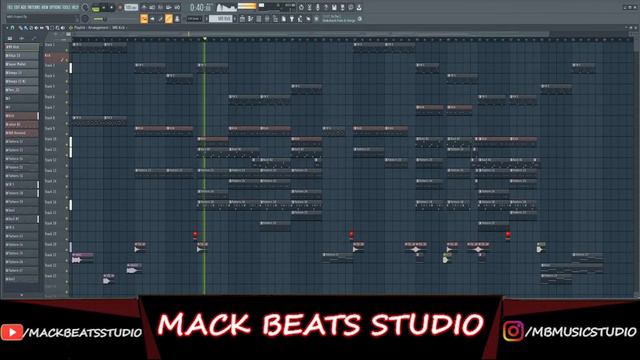Click the download arrow icon at toolbar end
Image resolution: width=640 pixels, height=360 pixels.
(x=359, y=7)
